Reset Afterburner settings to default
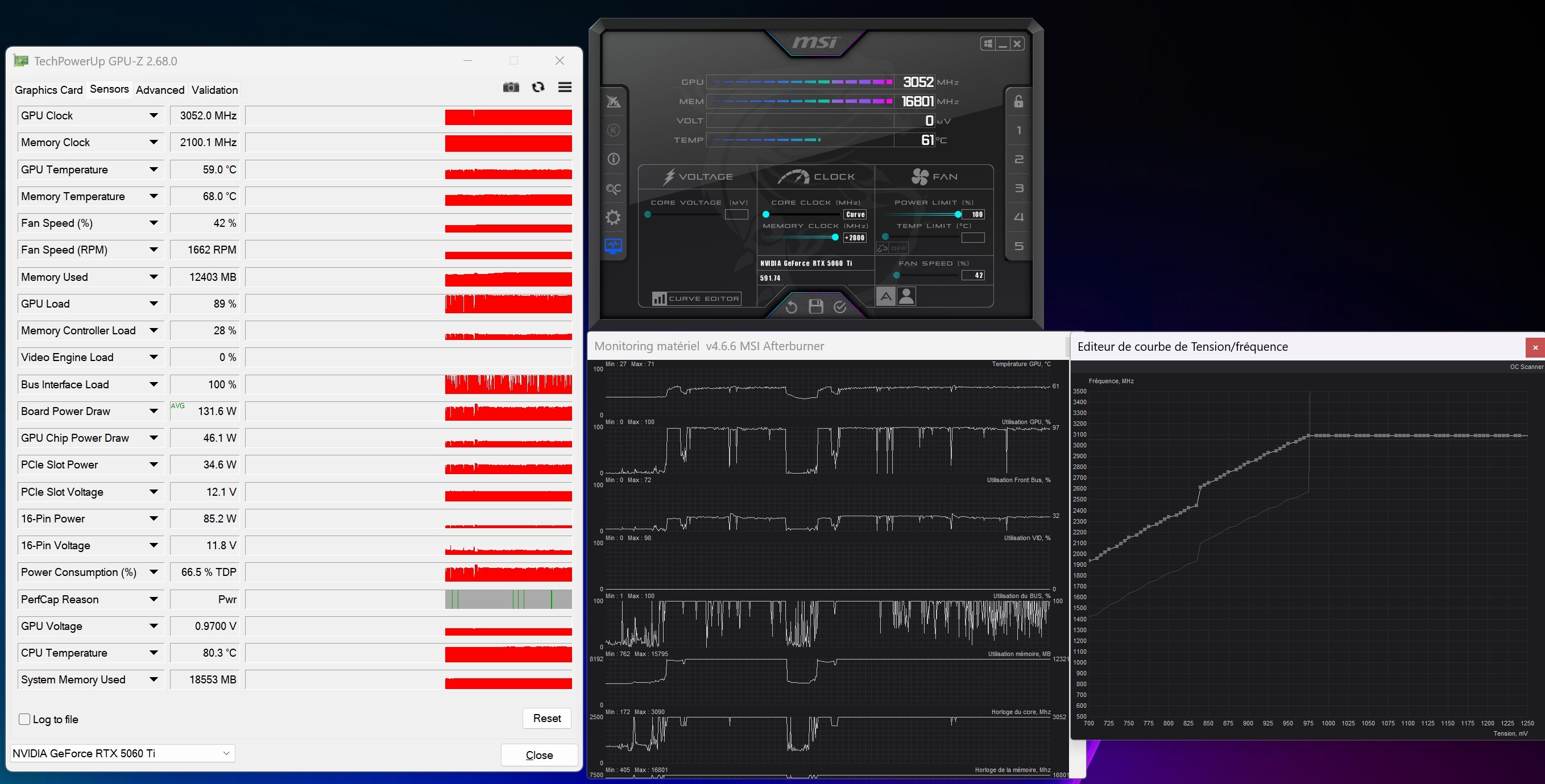 791,307
